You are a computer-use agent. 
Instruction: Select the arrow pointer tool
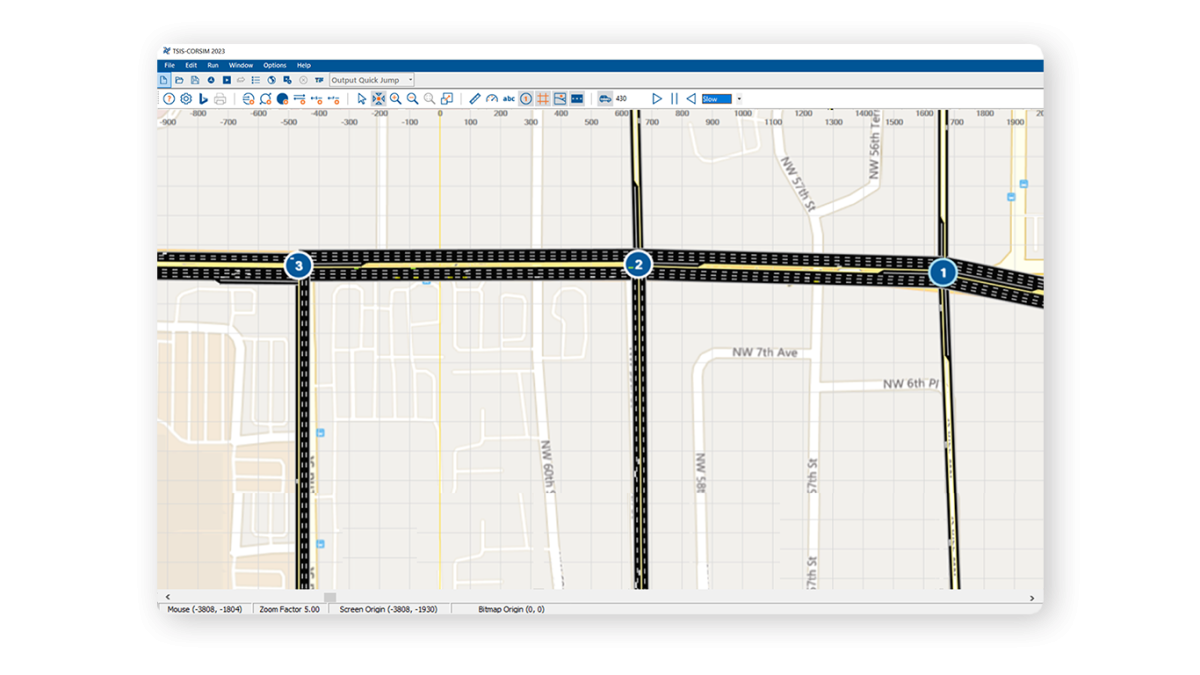362,99
